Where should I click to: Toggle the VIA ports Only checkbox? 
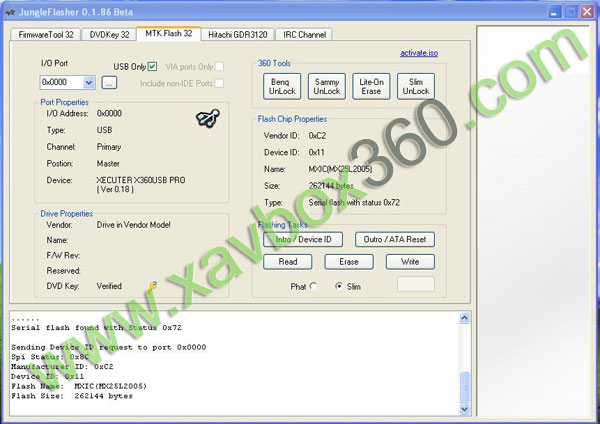[x=219, y=67]
